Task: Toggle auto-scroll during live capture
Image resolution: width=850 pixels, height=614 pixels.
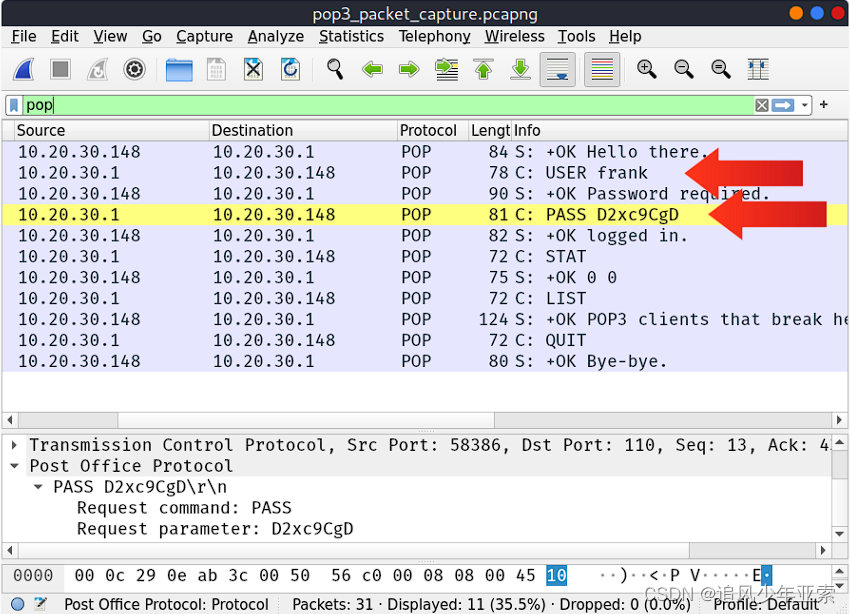Action: [x=558, y=69]
